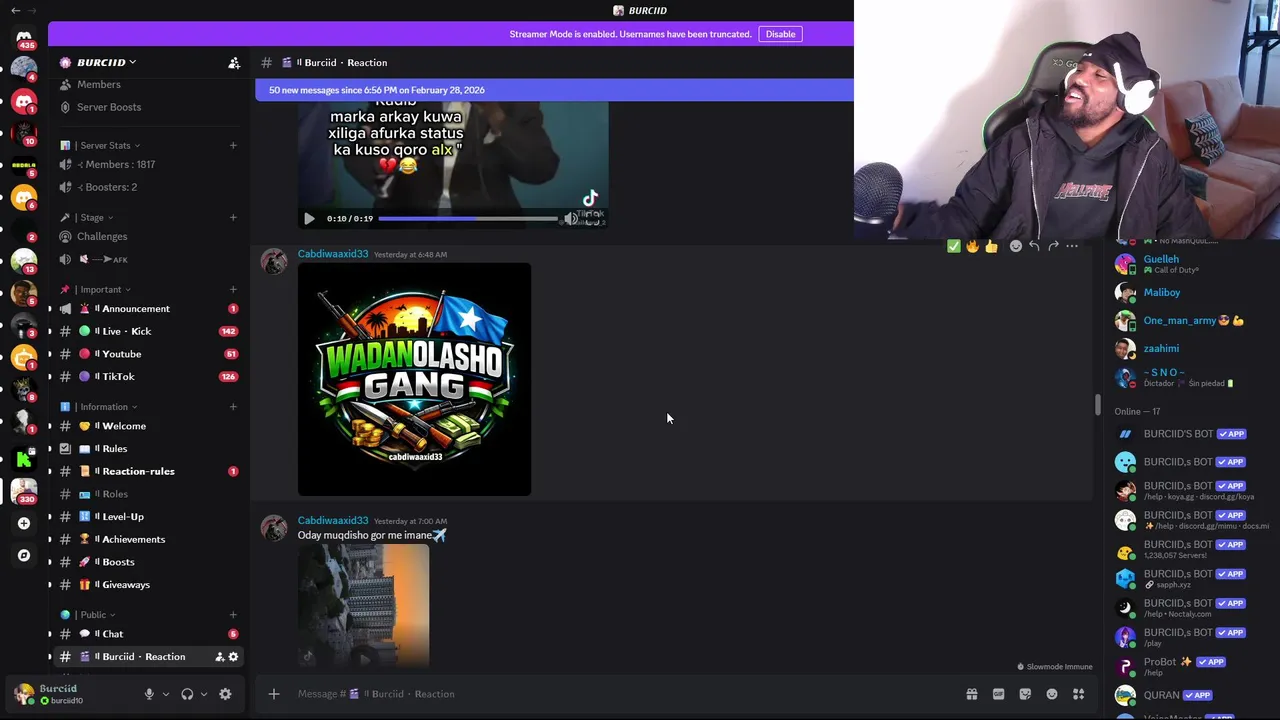
Task: Forward the message with forward arrow
Action: point(1053,246)
